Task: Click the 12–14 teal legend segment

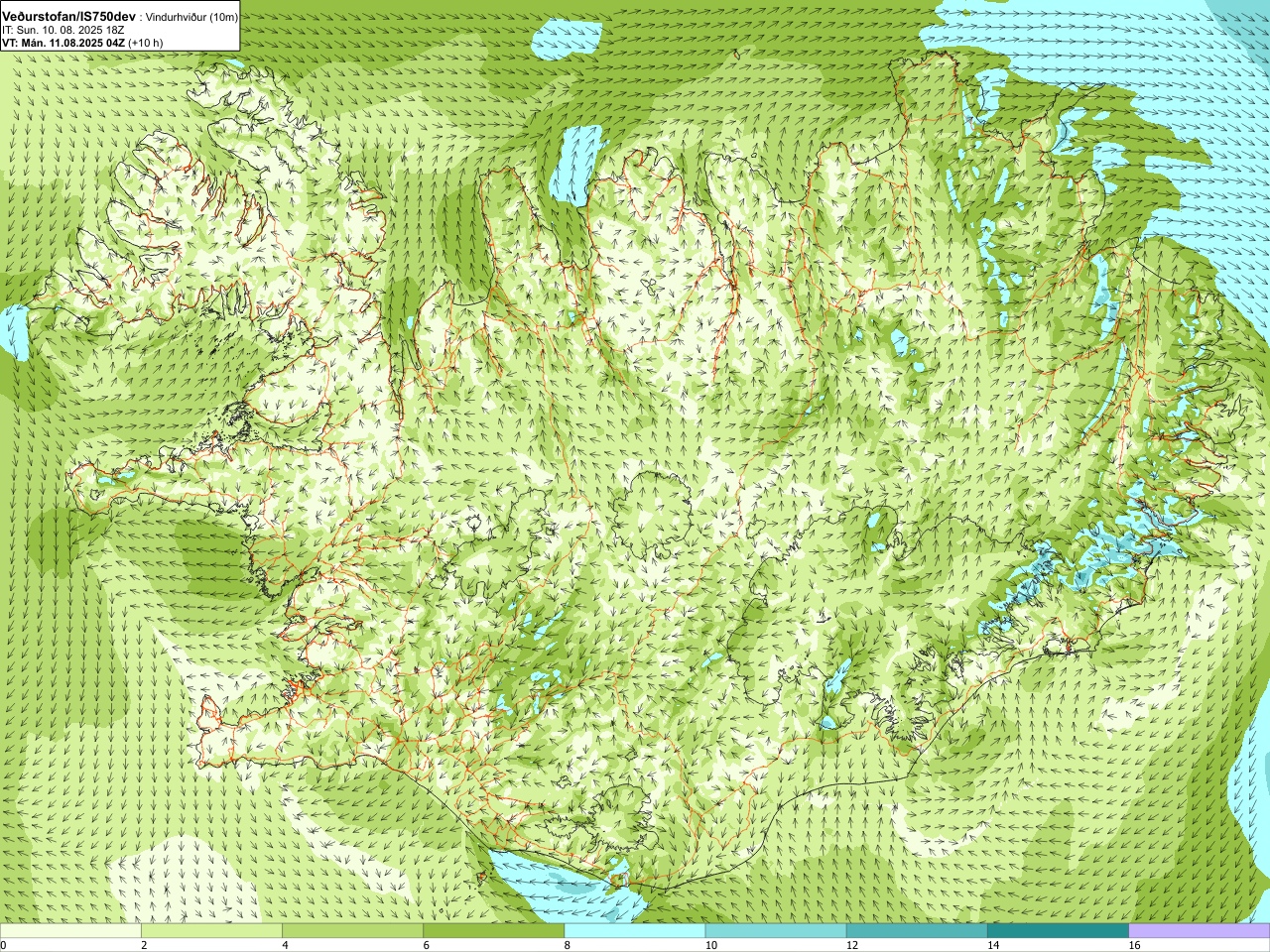Action: pos(917,931)
